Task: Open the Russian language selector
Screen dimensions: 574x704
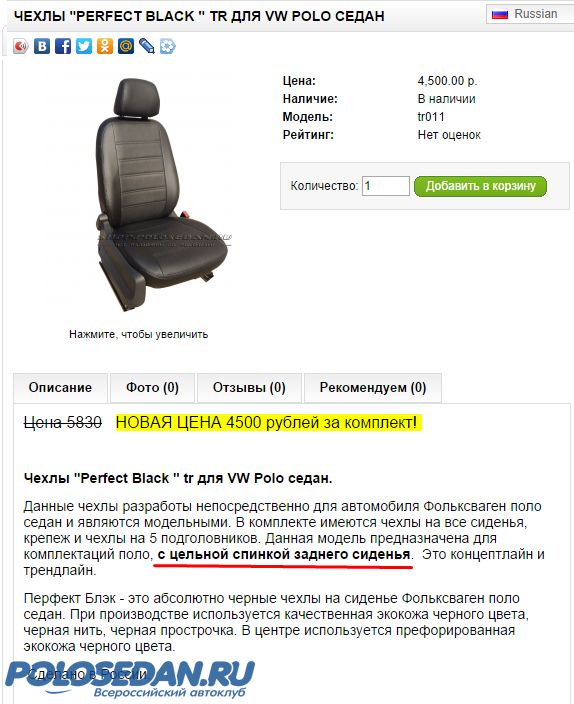Action: click(530, 14)
